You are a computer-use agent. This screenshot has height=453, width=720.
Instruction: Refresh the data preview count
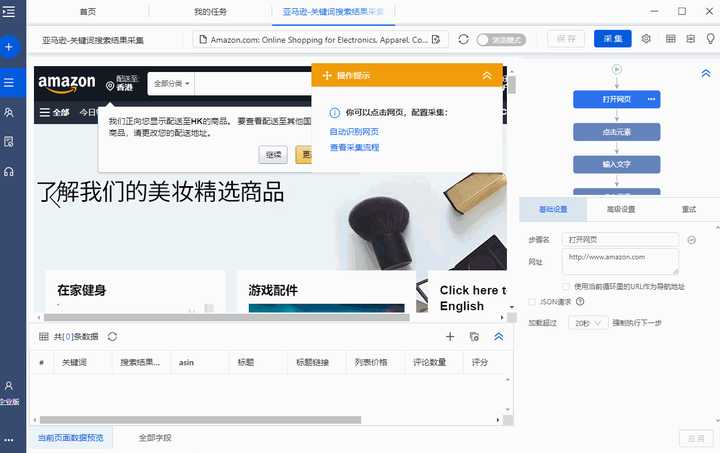[x=112, y=336]
